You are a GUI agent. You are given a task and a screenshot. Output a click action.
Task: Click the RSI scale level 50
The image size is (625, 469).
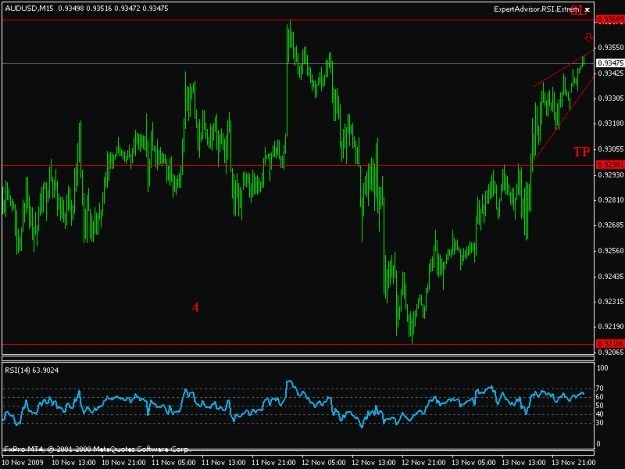(x=599, y=406)
